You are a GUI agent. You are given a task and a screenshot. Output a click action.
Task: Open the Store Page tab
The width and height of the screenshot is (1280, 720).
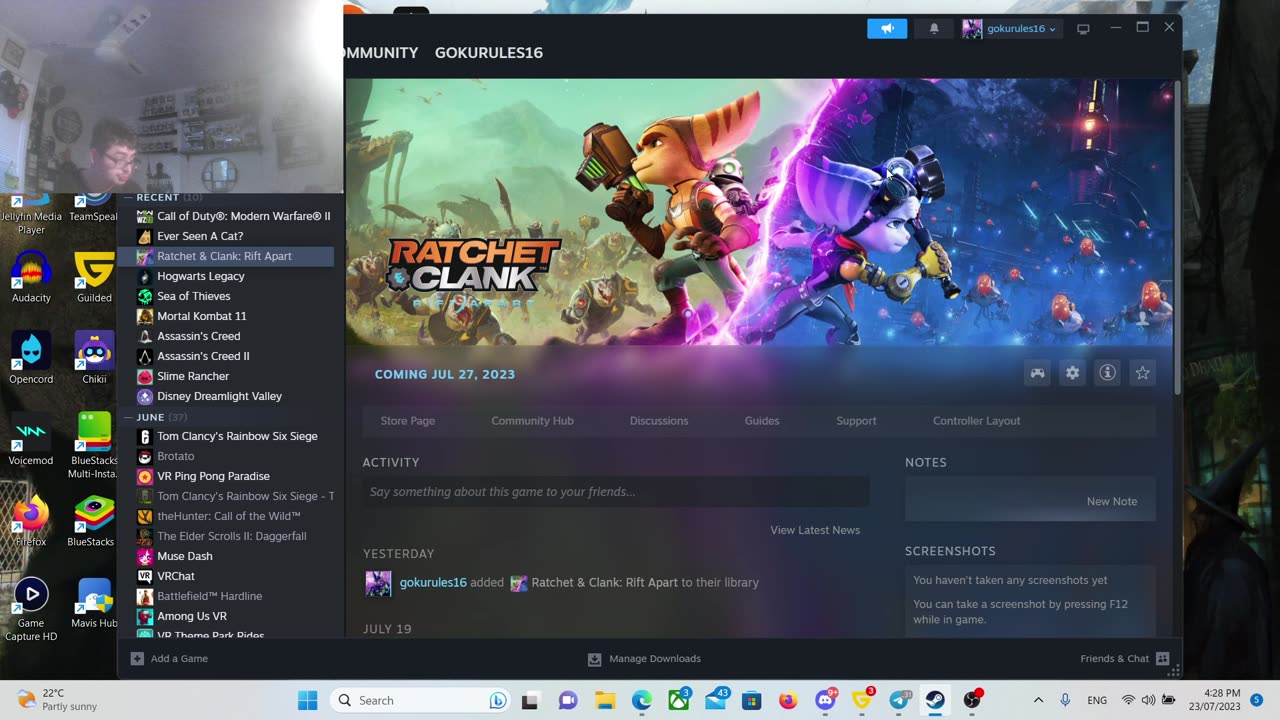408,421
